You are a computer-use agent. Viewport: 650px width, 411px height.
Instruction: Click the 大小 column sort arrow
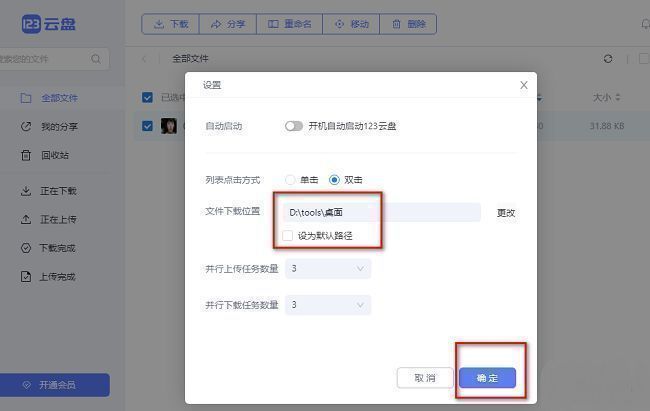(617, 98)
